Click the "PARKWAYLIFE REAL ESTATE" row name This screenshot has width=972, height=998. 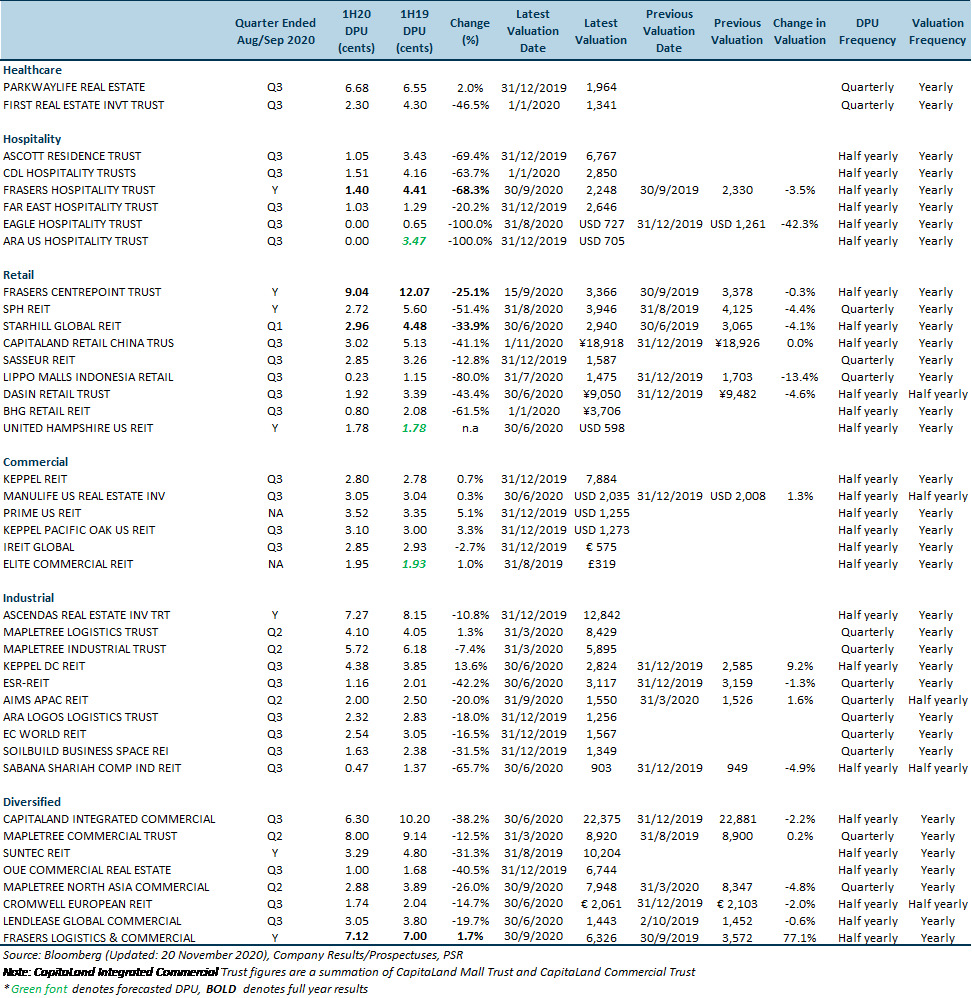click(x=74, y=87)
